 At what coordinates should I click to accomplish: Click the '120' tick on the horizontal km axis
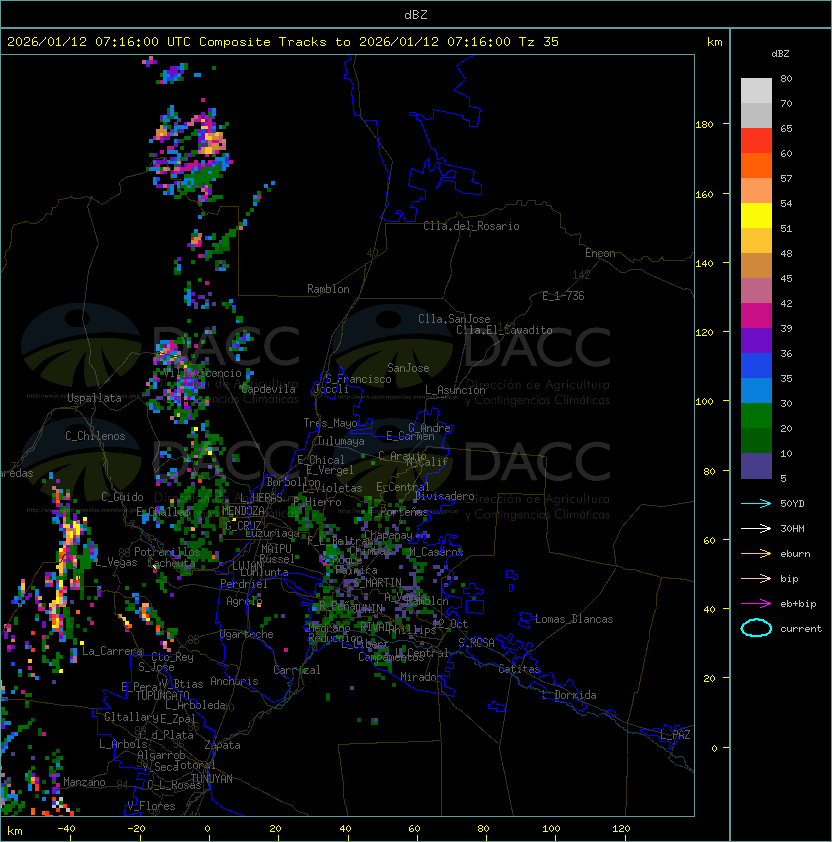click(x=621, y=828)
